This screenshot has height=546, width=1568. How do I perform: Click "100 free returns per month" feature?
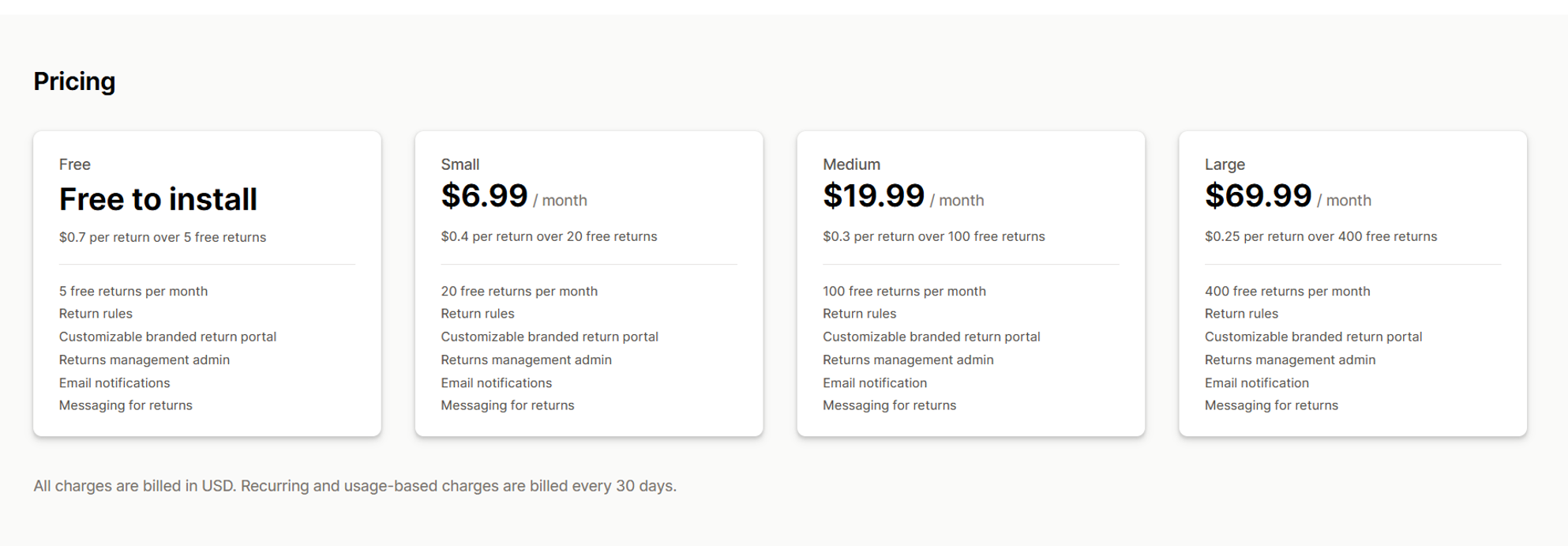904,291
